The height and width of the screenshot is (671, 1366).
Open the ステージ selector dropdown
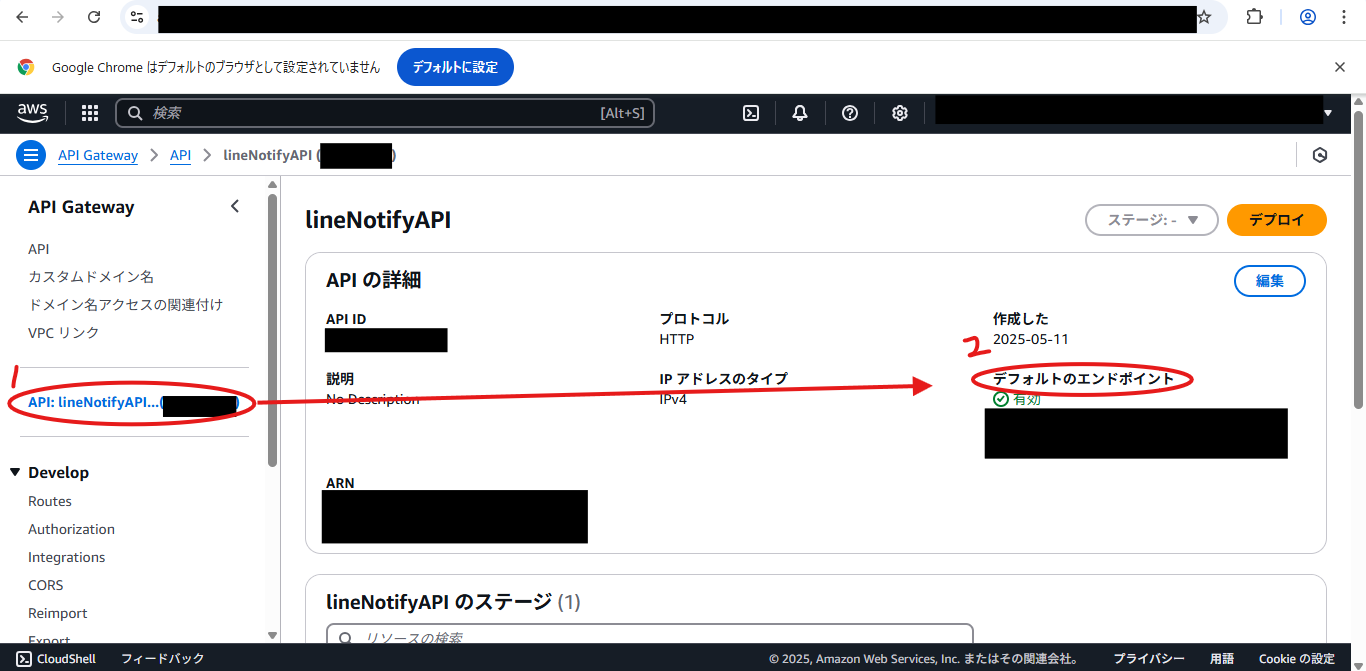coord(1152,220)
